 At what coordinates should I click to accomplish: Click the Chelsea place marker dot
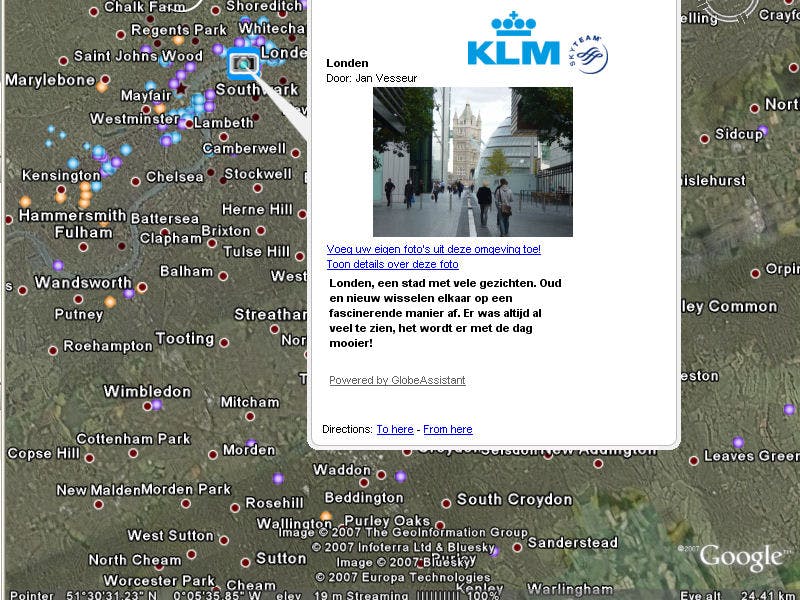click(136, 181)
